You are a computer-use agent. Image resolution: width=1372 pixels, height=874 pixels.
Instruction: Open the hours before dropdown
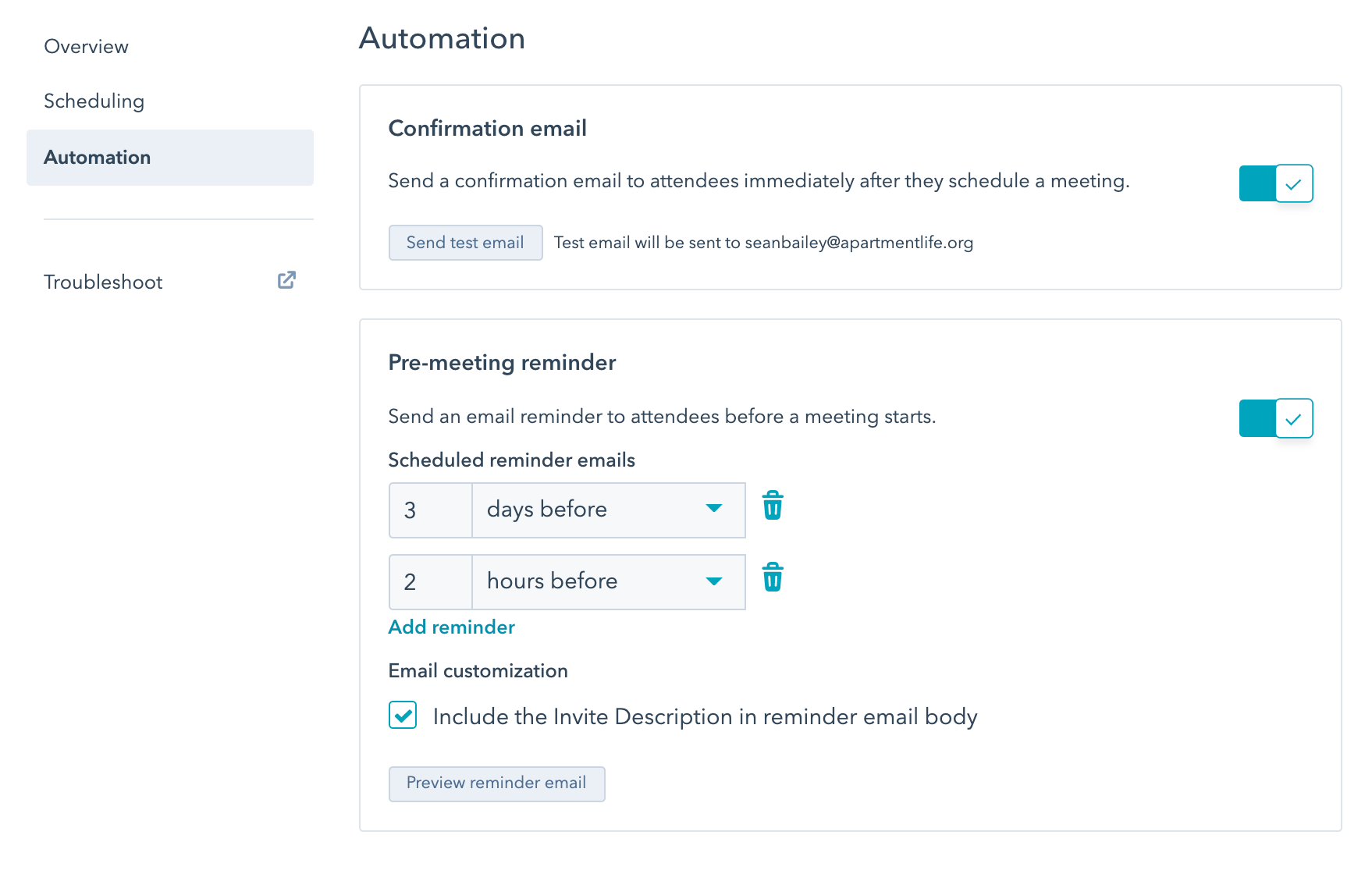pos(609,582)
